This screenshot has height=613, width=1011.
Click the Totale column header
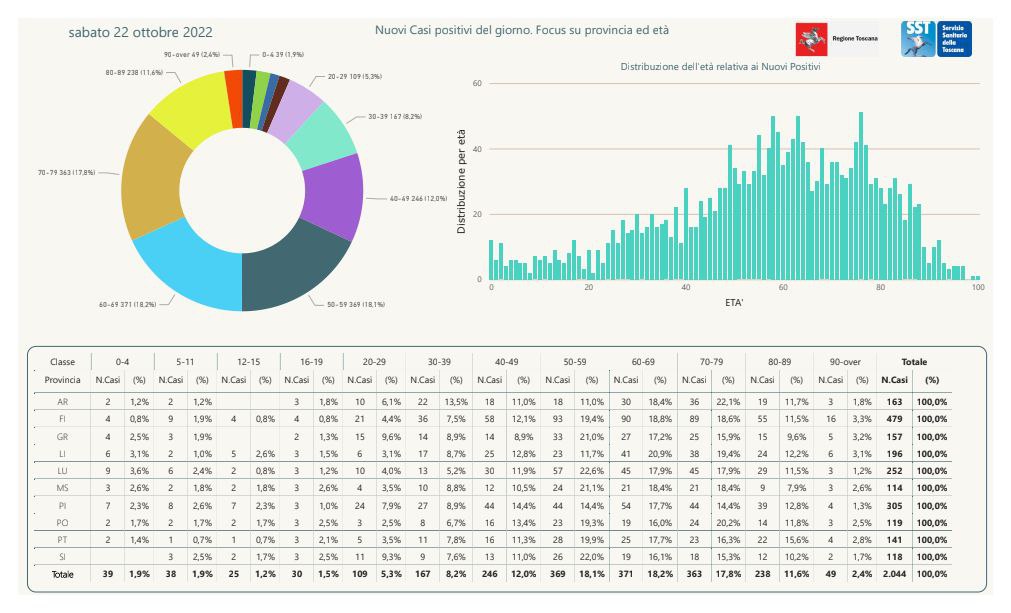(914, 362)
